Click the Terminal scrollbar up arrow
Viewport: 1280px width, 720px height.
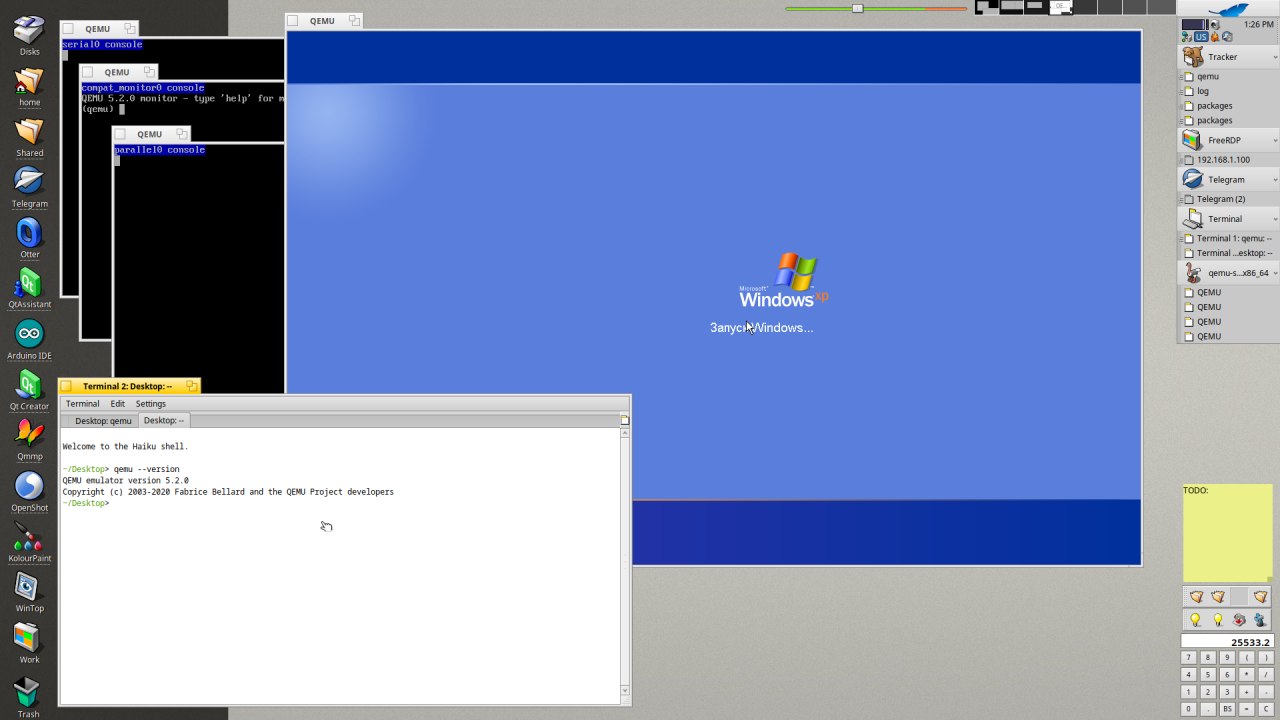coord(625,432)
